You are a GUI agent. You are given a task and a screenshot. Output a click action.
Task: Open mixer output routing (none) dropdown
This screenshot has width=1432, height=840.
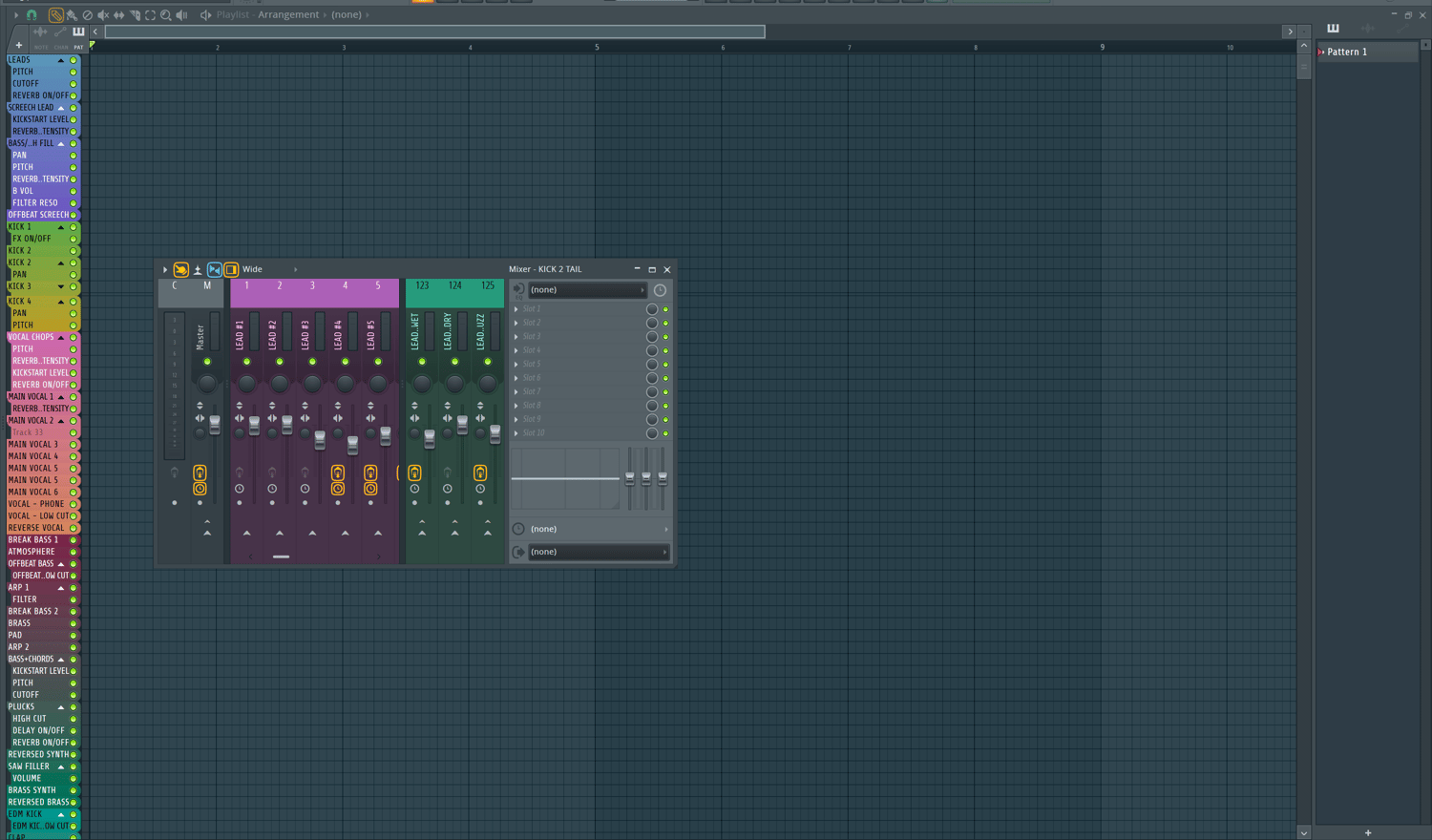598,552
